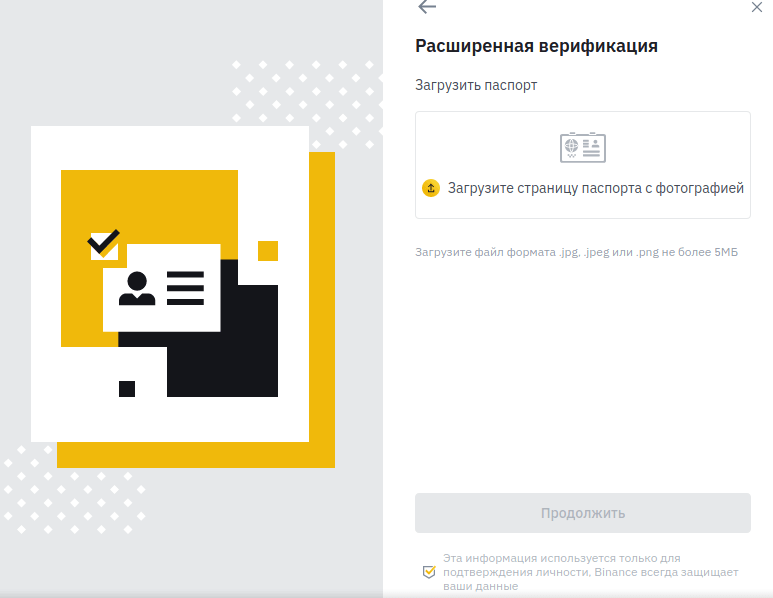Click the person avatar on the ID card
The height and width of the screenshot is (598, 773).
[x=137, y=288]
